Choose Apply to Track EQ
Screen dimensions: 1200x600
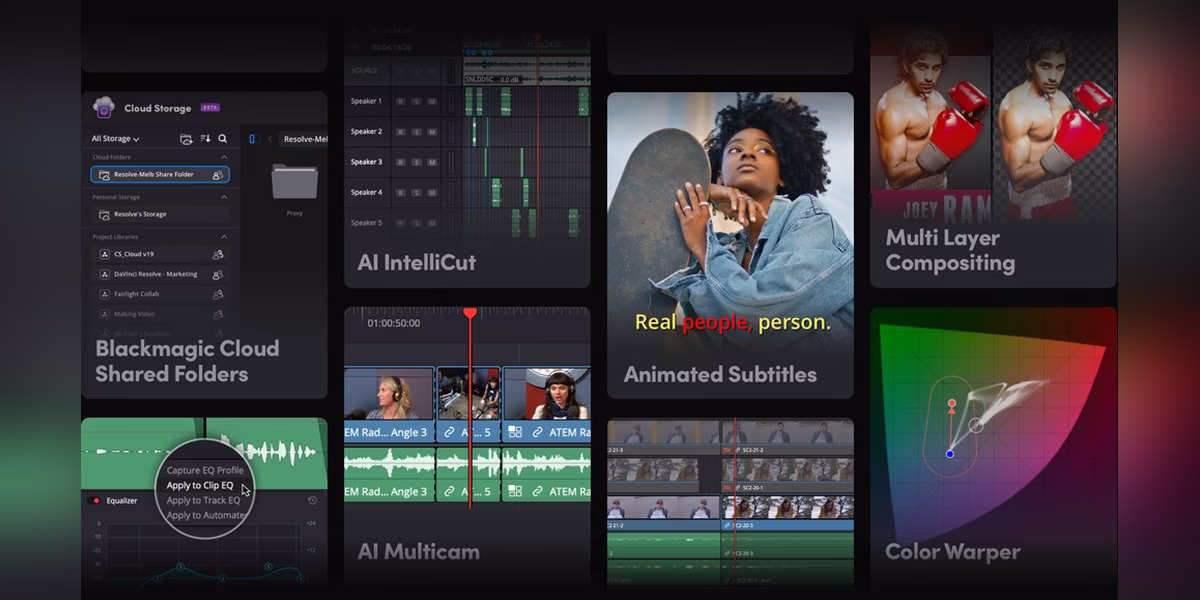[203, 500]
